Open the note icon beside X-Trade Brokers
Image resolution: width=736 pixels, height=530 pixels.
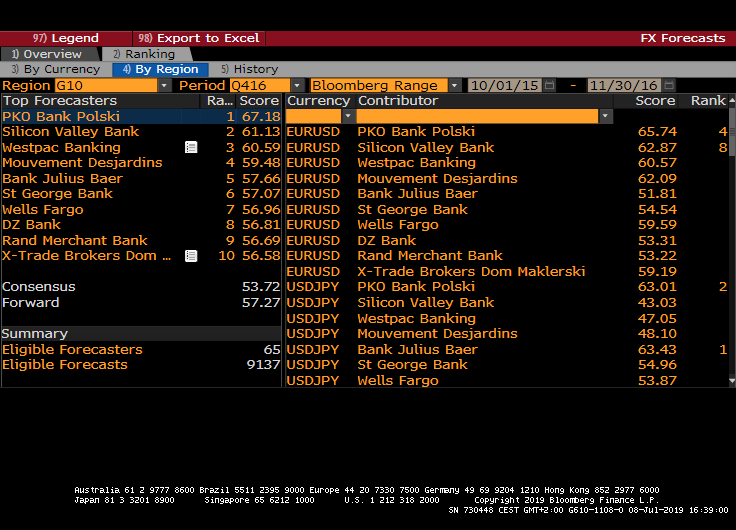coord(191,256)
